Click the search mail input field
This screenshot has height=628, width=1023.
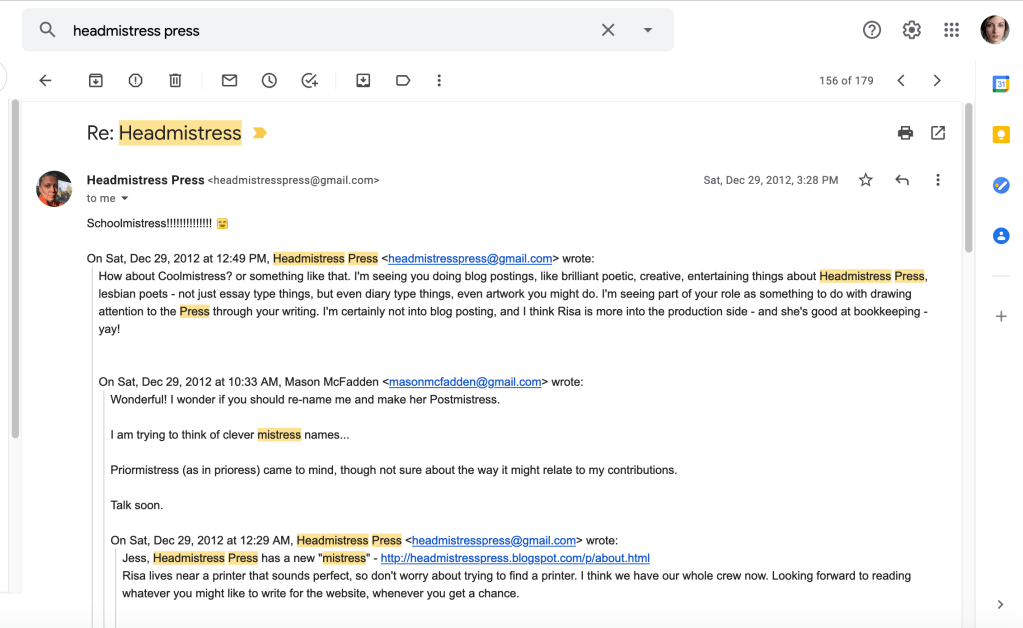coord(330,30)
